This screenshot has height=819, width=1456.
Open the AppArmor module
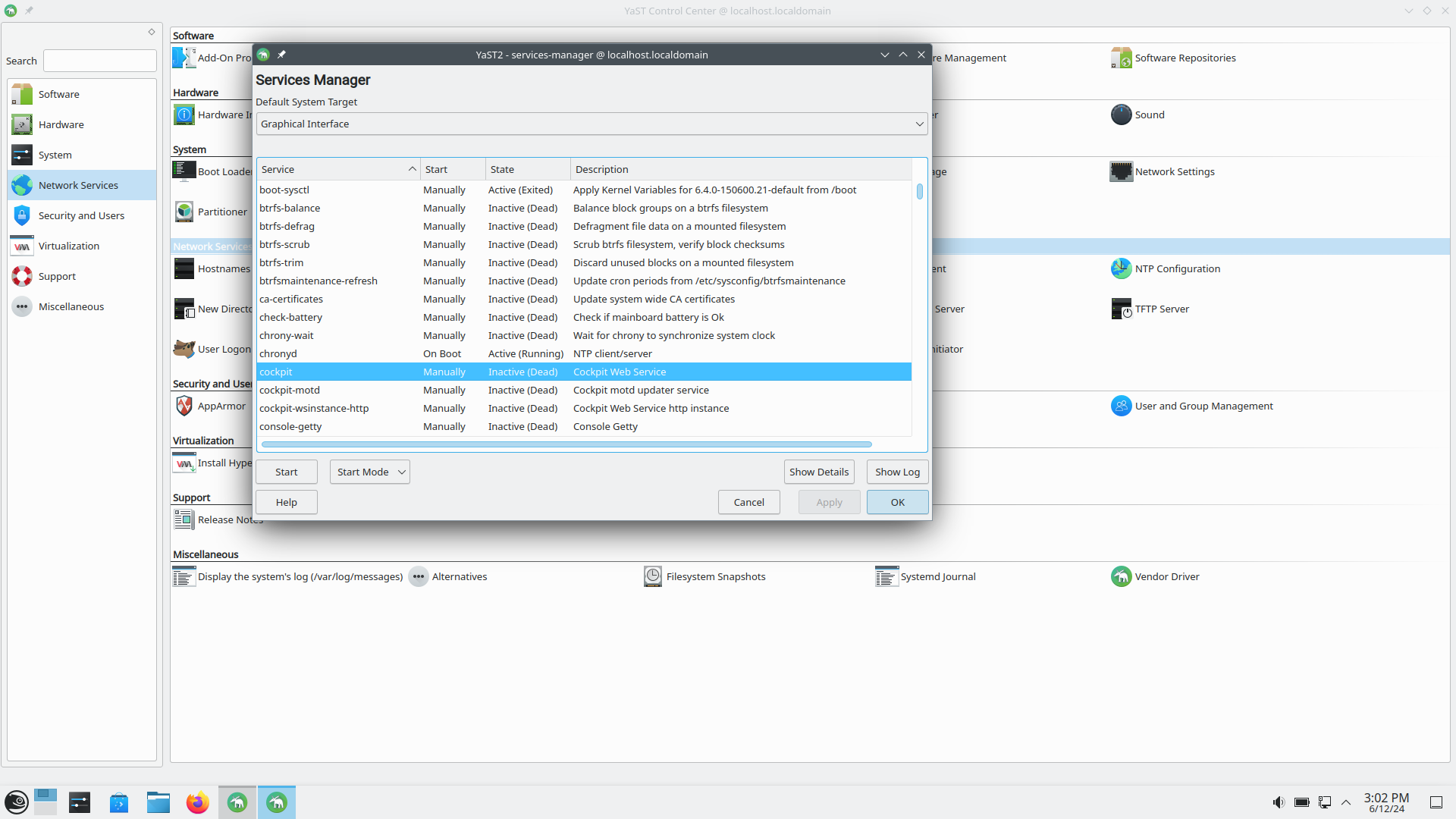coord(210,406)
